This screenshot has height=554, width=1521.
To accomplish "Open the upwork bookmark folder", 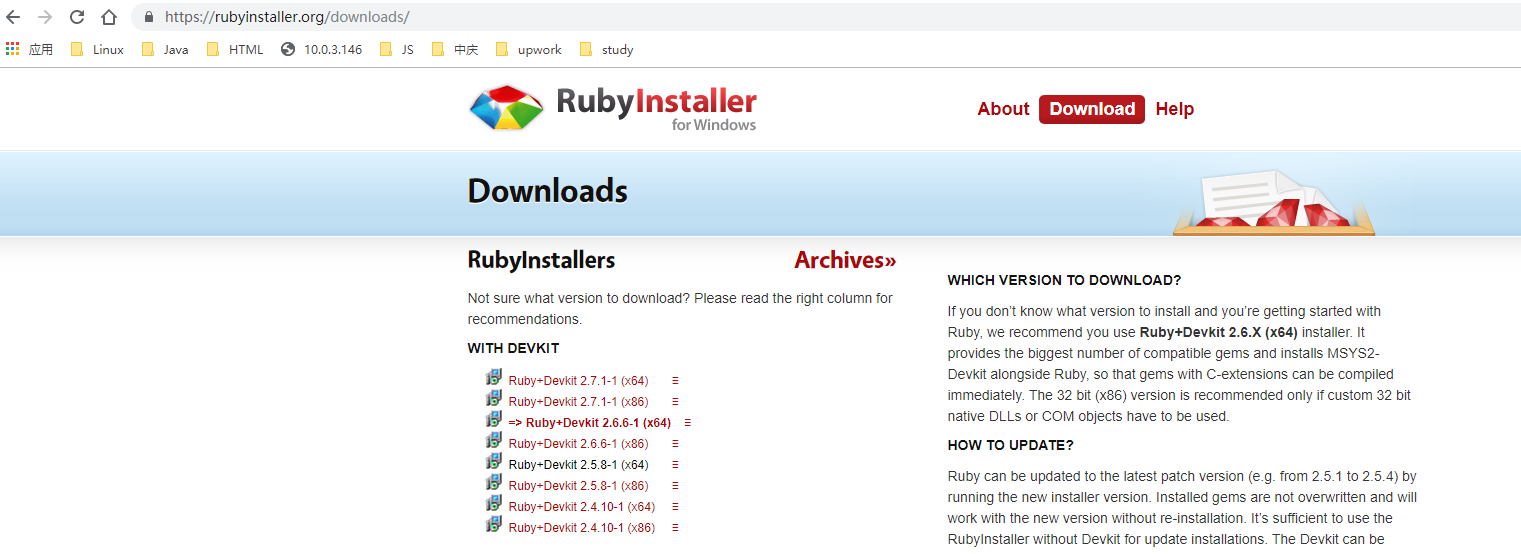I will coord(528,49).
